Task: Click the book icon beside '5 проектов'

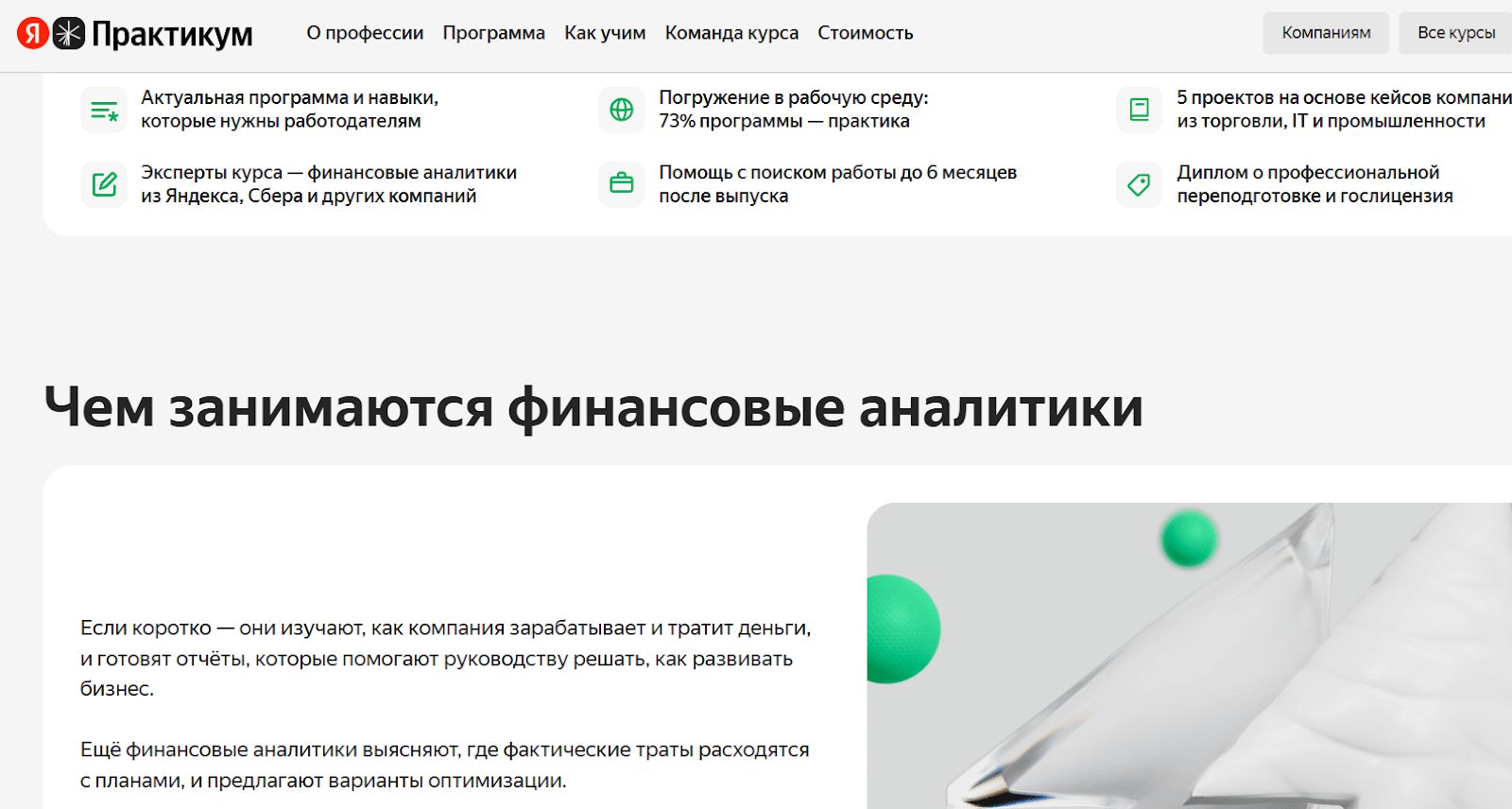Action: 1140,110
